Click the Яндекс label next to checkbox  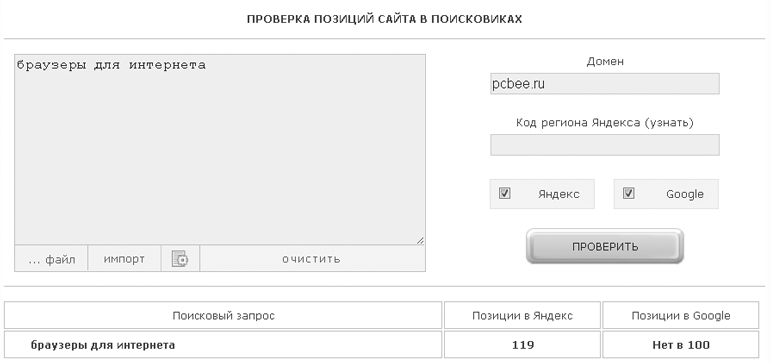(558, 194)
